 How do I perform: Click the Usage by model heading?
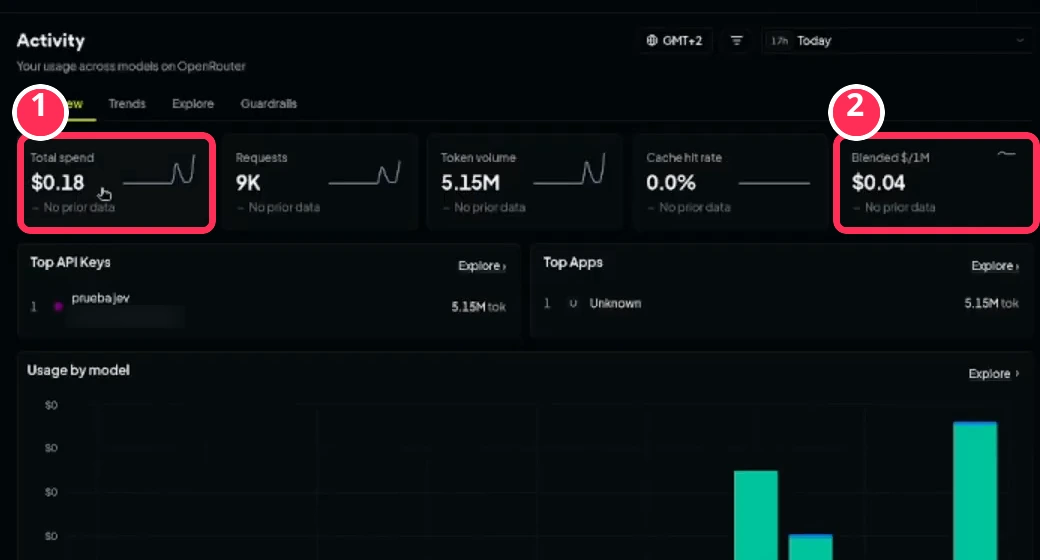pos(78,370)
